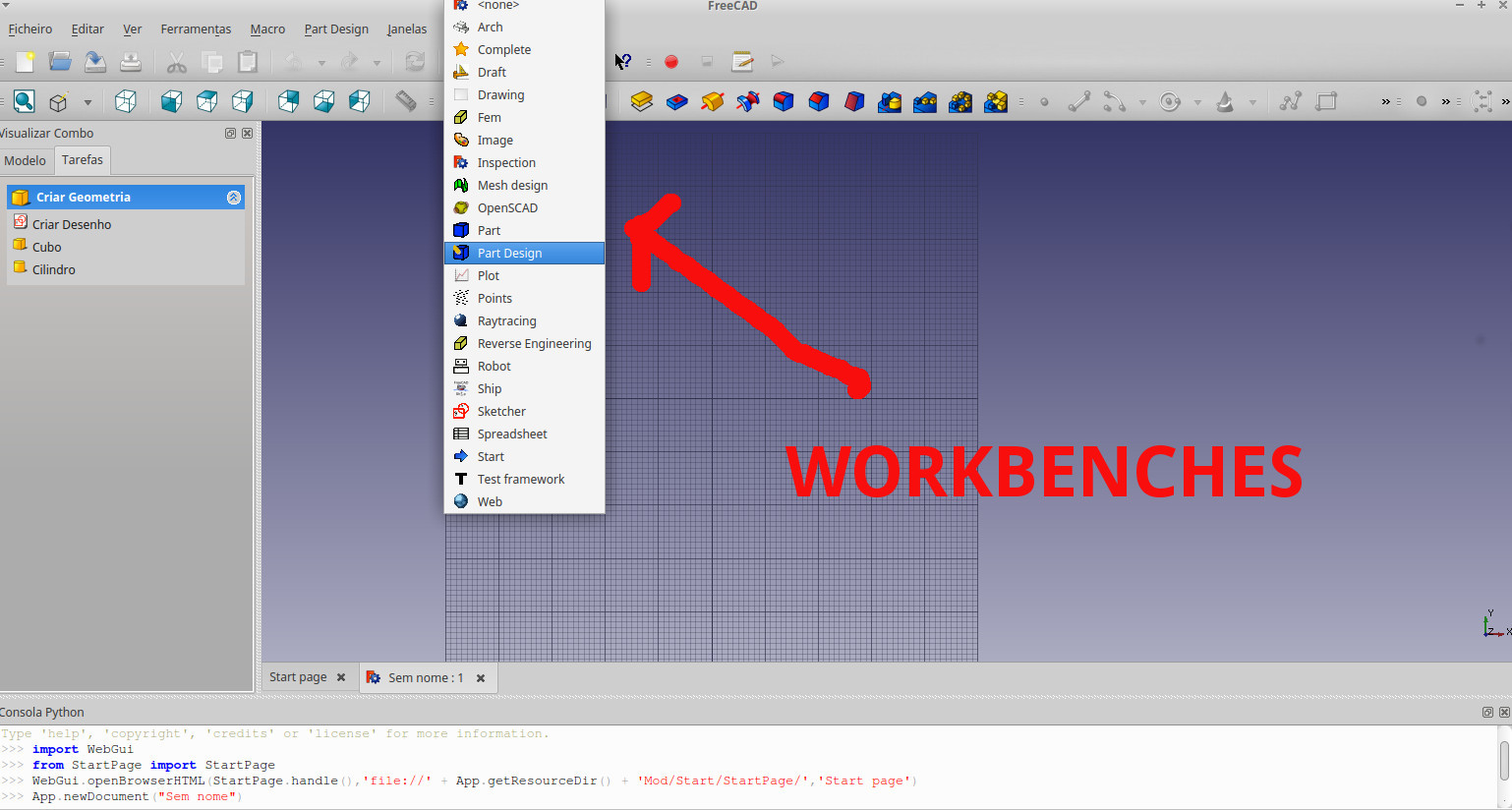Click the Pad tool icon
The height and width of the screenshot is (810, 1512).
[641, 101]
